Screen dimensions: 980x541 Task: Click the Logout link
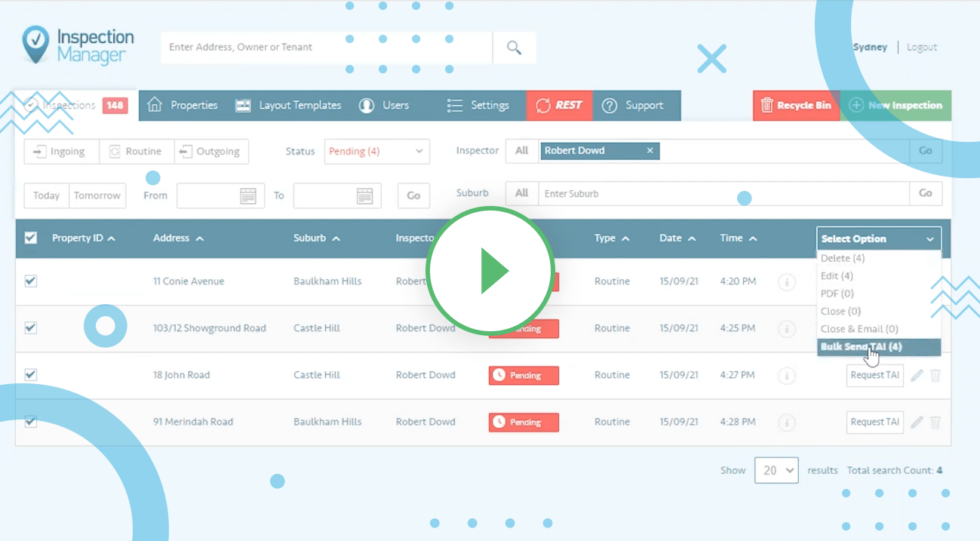click(x=921, y=47)
